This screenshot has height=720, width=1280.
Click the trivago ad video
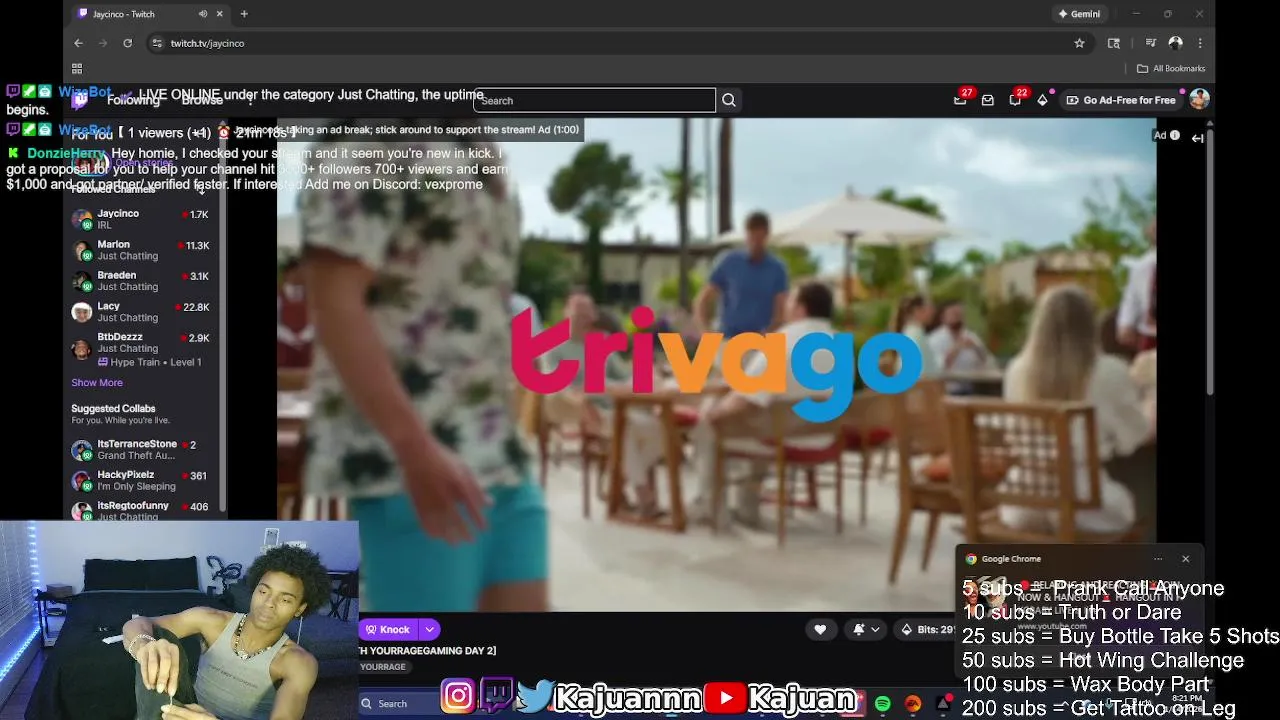716,365
